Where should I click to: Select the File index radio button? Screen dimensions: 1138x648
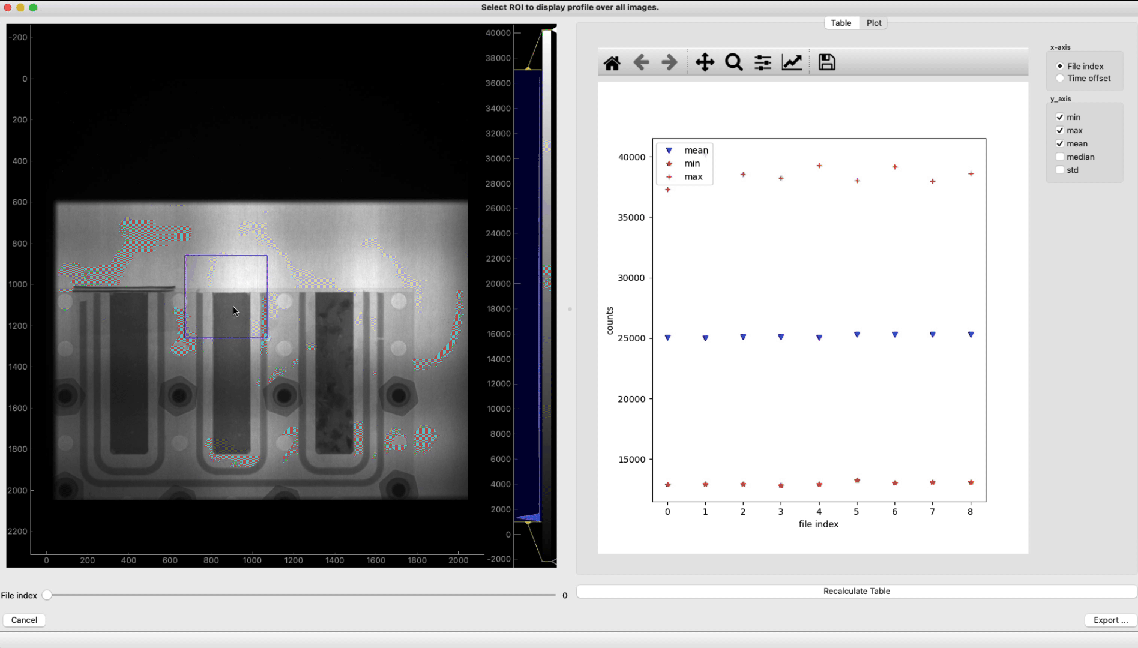tap(1060, 66)
